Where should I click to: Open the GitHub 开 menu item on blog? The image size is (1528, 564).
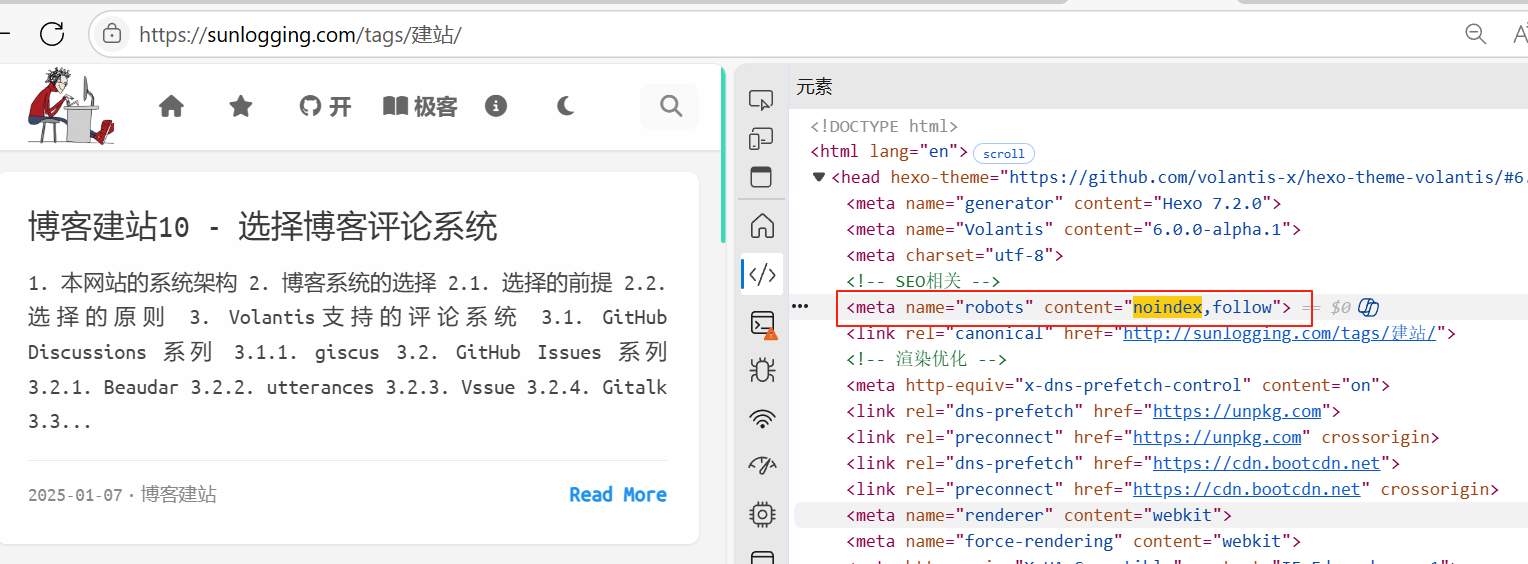click(x=326, y=106)
